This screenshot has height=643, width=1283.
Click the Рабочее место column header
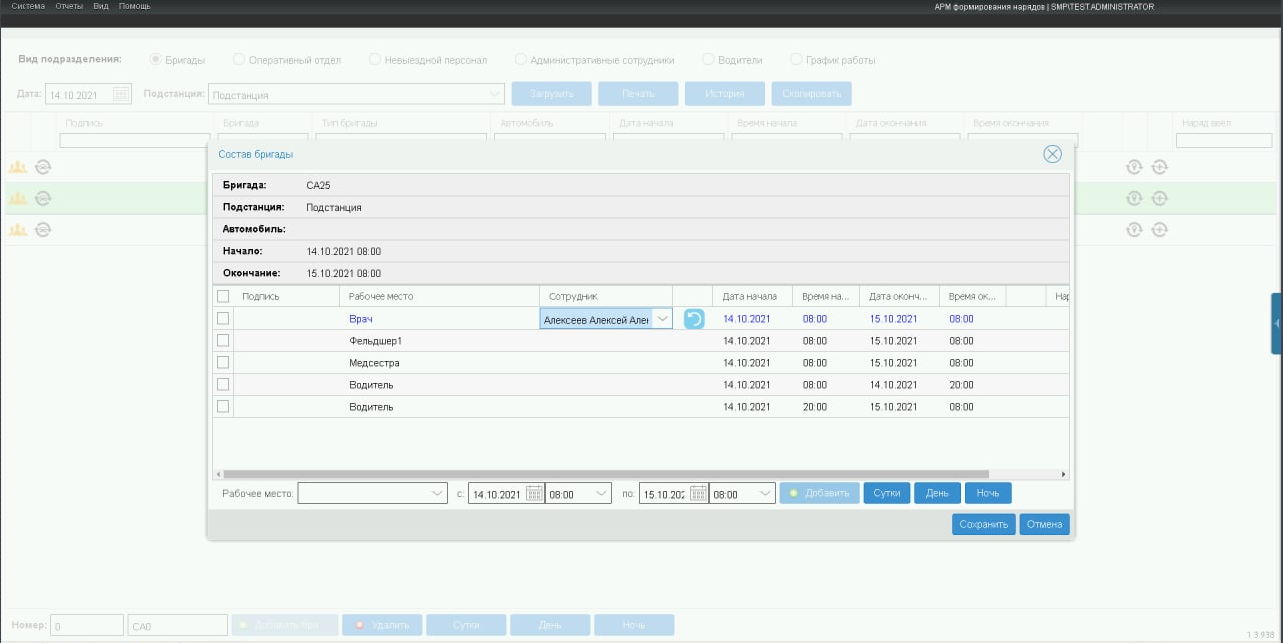(440, 296)
